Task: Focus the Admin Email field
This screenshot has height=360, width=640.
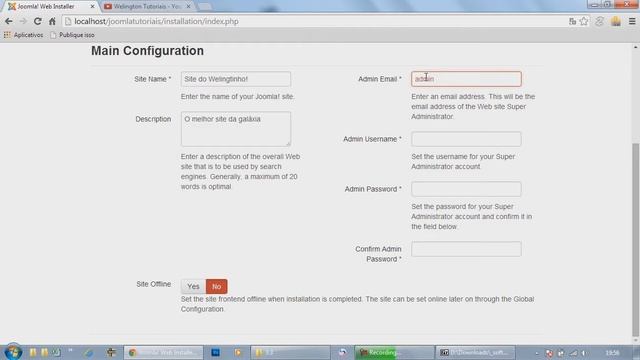Action: point(466,79)
